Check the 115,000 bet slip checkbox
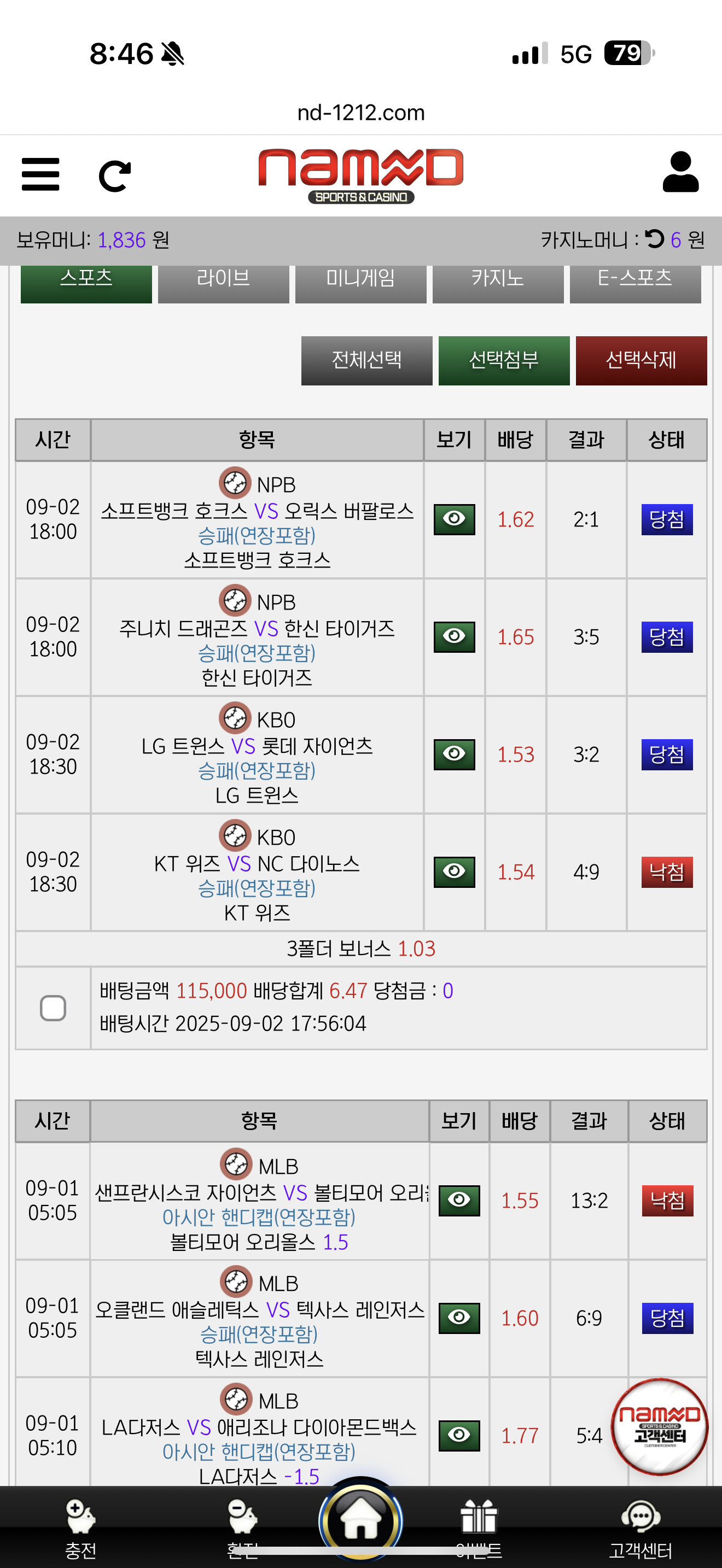The width and height of the screenshot is (722, 1568). [x=53, y=1008]
